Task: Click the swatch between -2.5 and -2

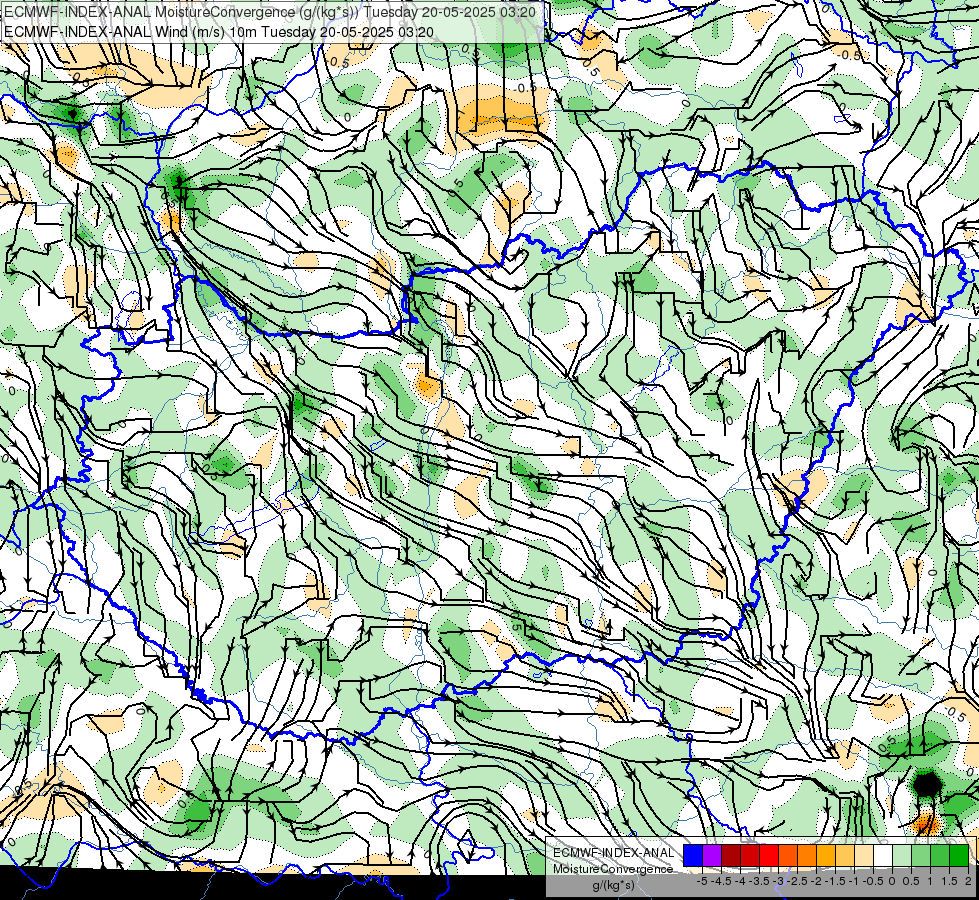Action: [x=807, y=856]
